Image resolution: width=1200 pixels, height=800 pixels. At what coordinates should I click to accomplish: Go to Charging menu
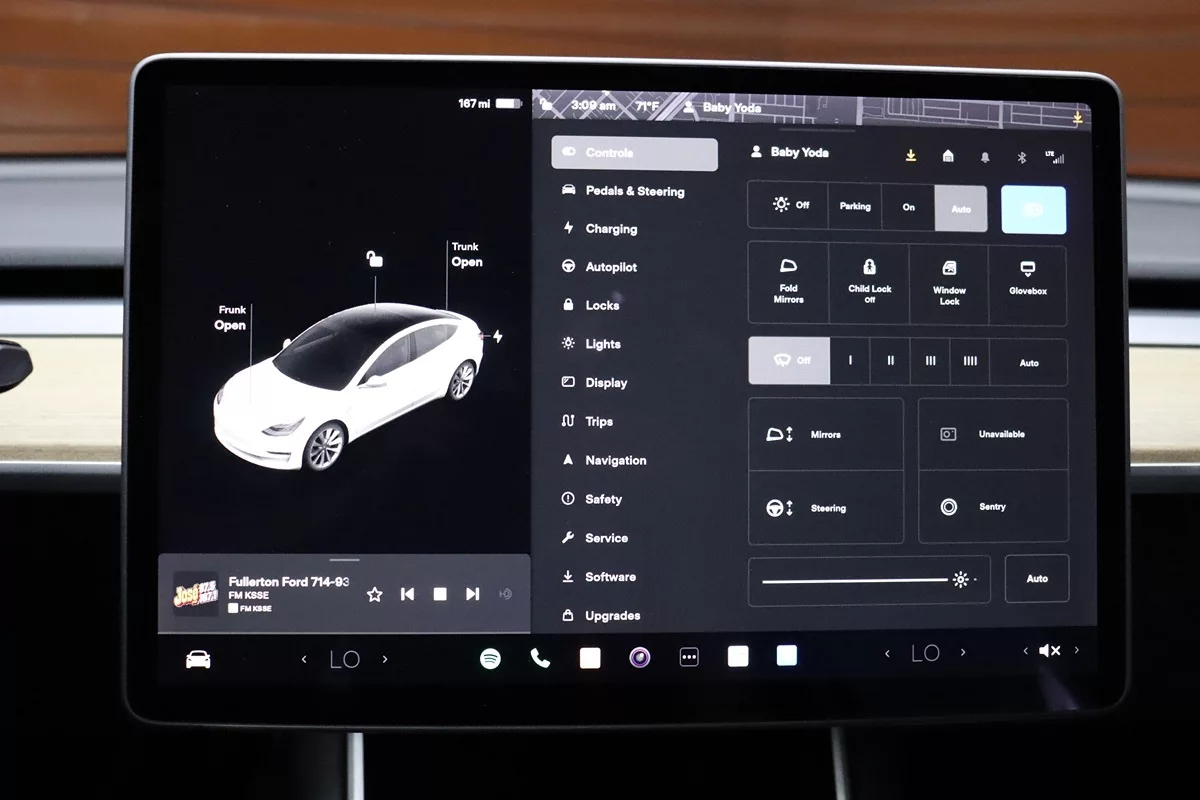click(x=610, y=229)
